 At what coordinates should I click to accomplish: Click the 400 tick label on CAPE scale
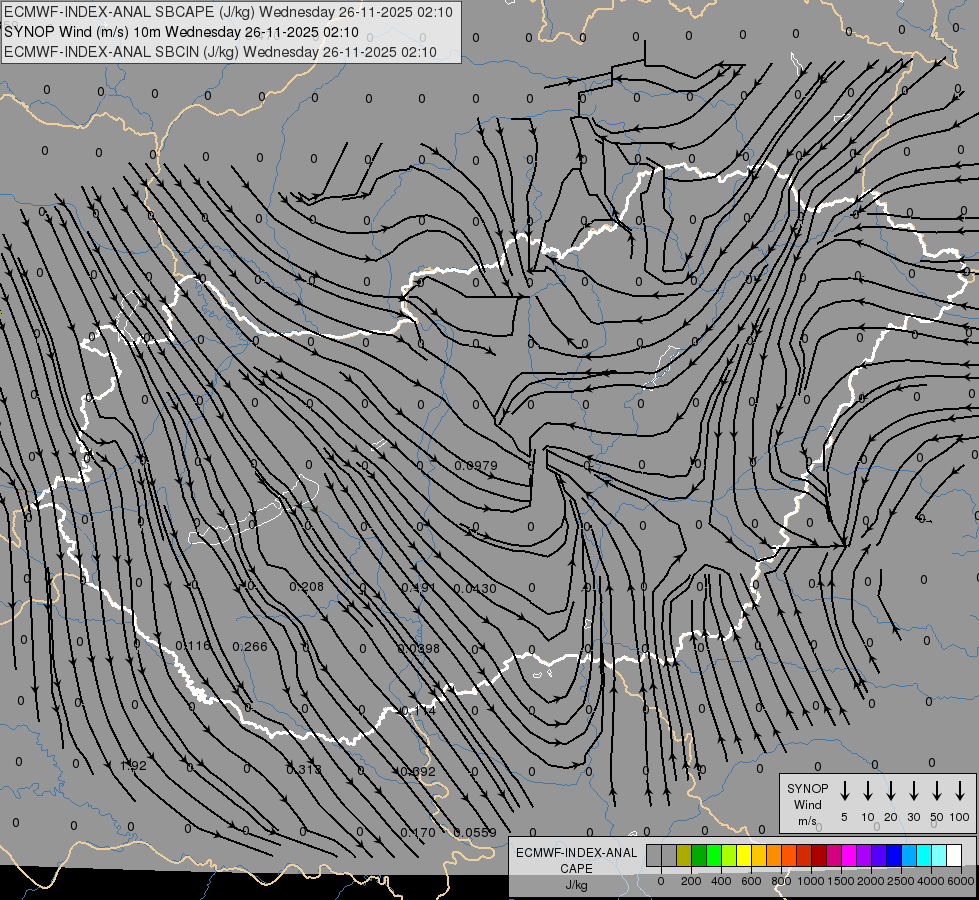click(721, 881)
